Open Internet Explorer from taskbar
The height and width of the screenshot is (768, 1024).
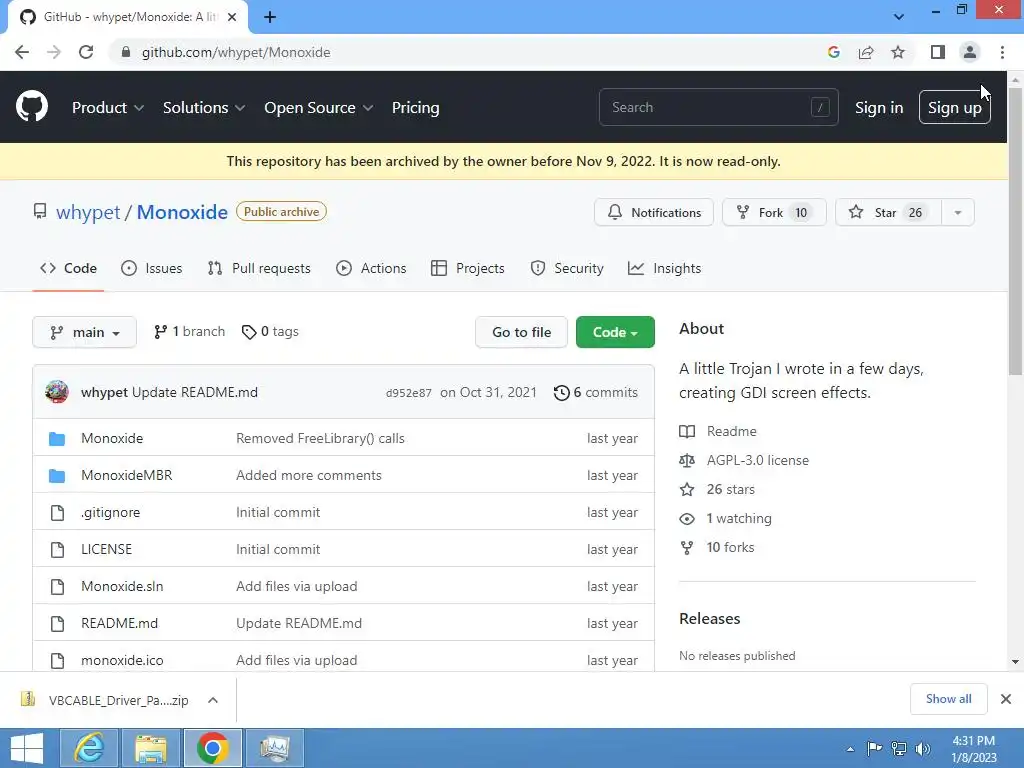[x=89, y=748]
